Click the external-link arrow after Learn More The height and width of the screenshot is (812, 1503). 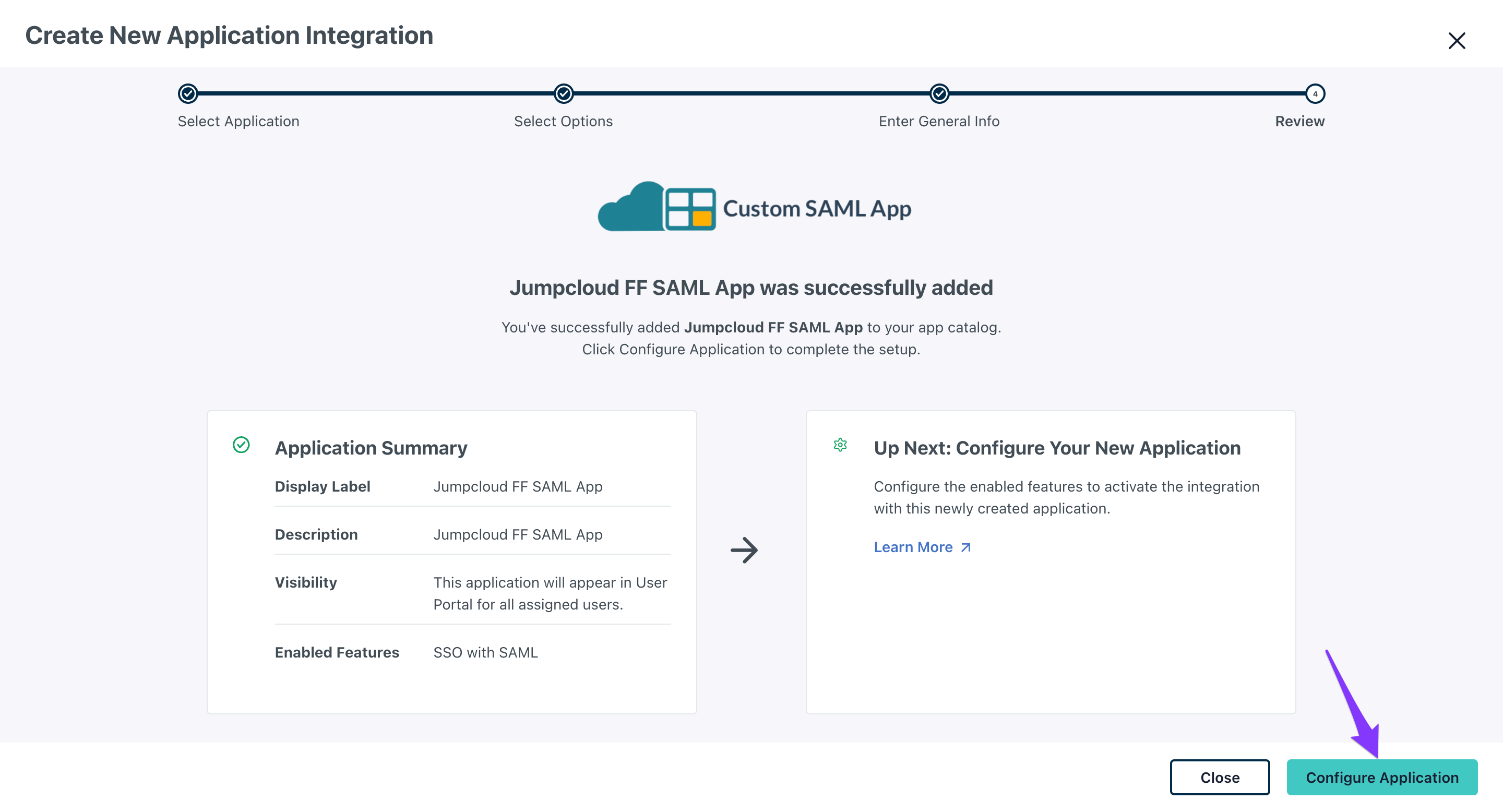tap(965, 547)
